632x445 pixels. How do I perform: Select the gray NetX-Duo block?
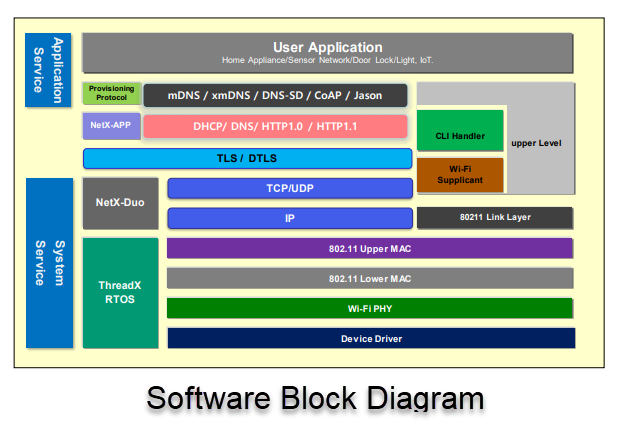tap(120, 204)
